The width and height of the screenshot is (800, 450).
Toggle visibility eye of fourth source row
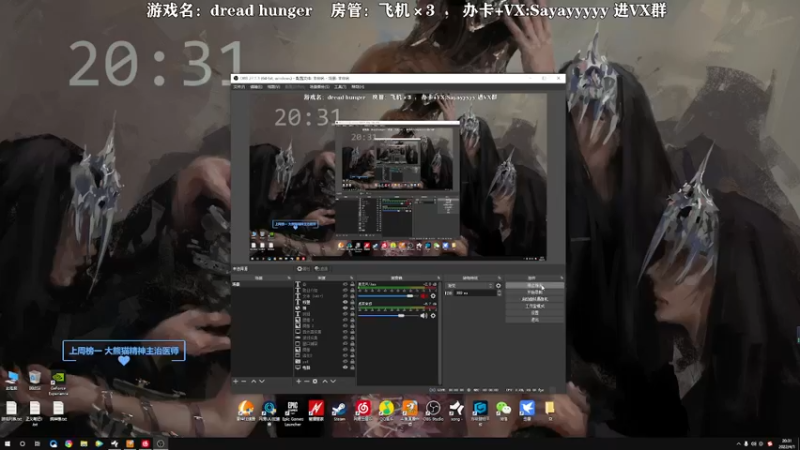tap(345, 302)
